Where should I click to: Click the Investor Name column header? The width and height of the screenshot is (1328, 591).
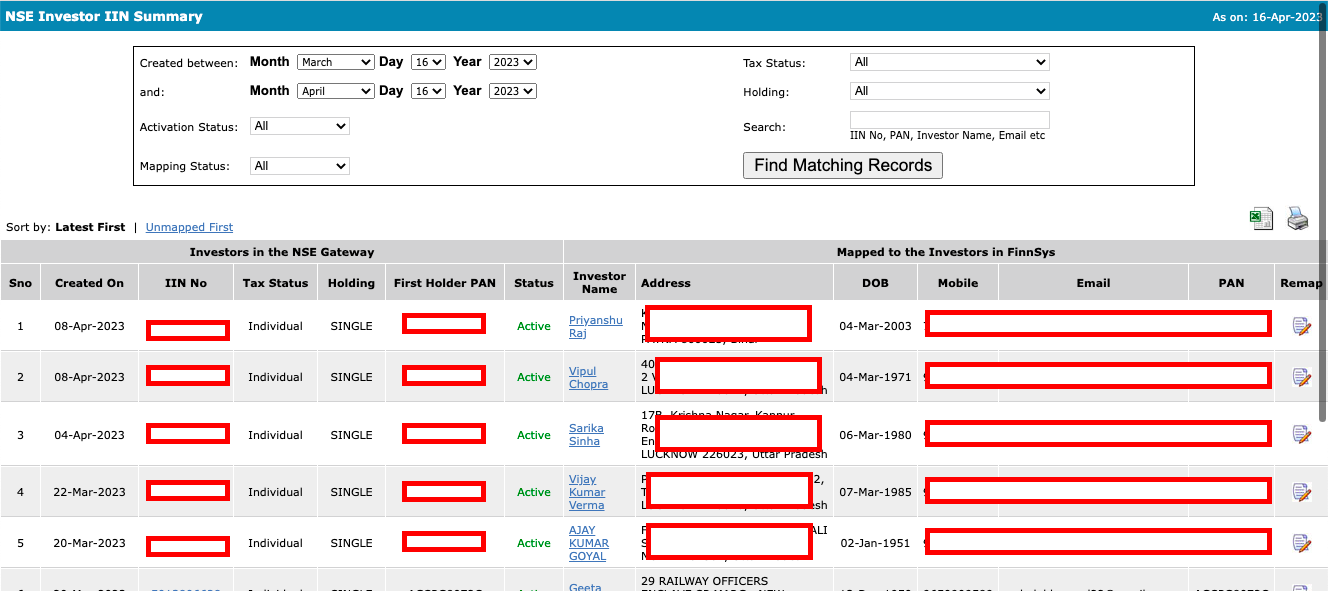click(600, 283)
